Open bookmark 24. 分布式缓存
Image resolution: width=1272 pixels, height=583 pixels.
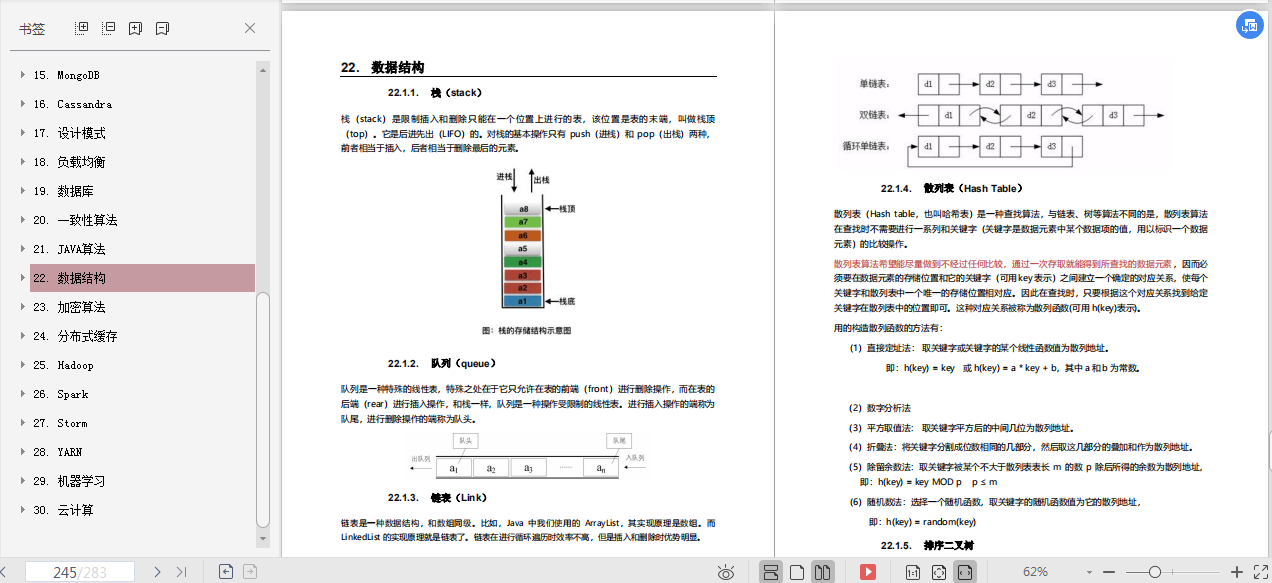tap(75, 336)
